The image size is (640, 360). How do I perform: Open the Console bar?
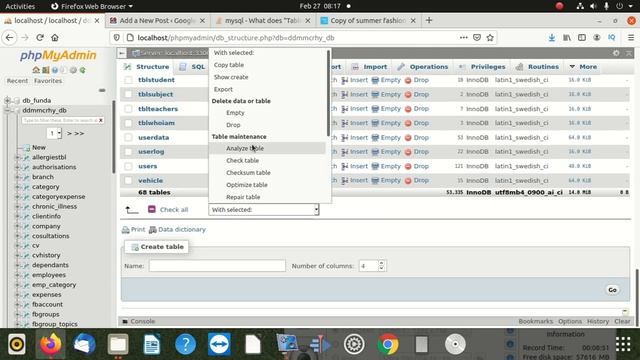tap(139, 322)
